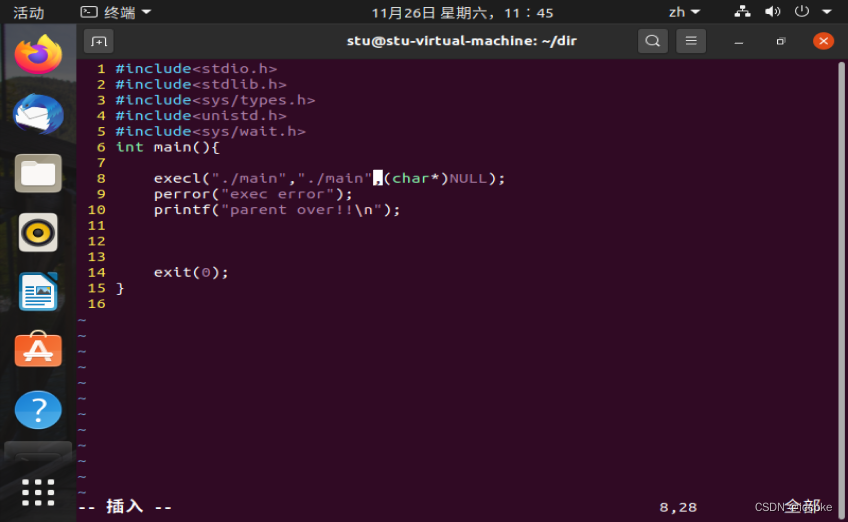848x522 pixels.
Task: Maximize the terminal window
Action: pos(780,42)
